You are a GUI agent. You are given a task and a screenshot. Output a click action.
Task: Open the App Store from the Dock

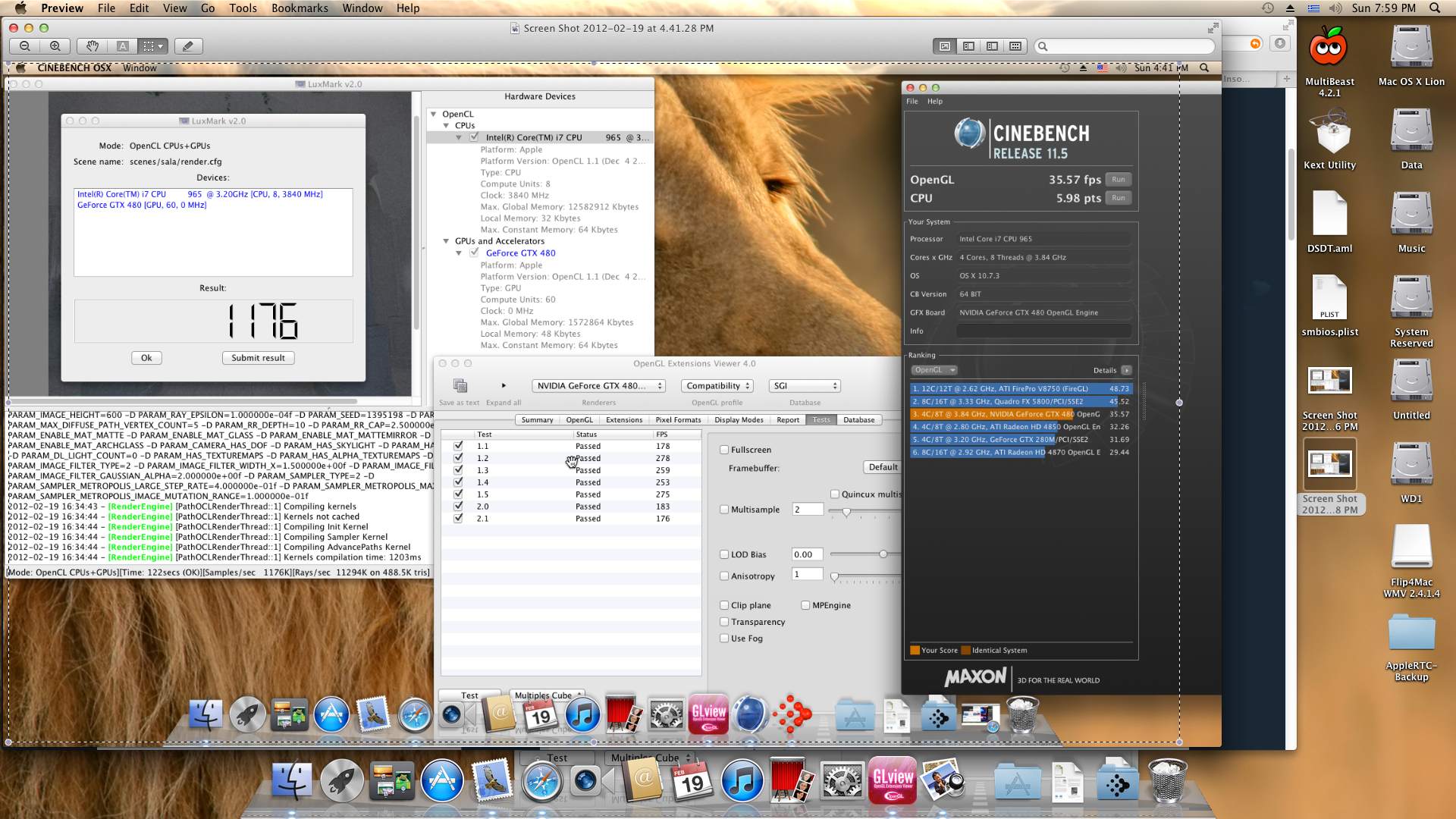click(x=442, y=780)
